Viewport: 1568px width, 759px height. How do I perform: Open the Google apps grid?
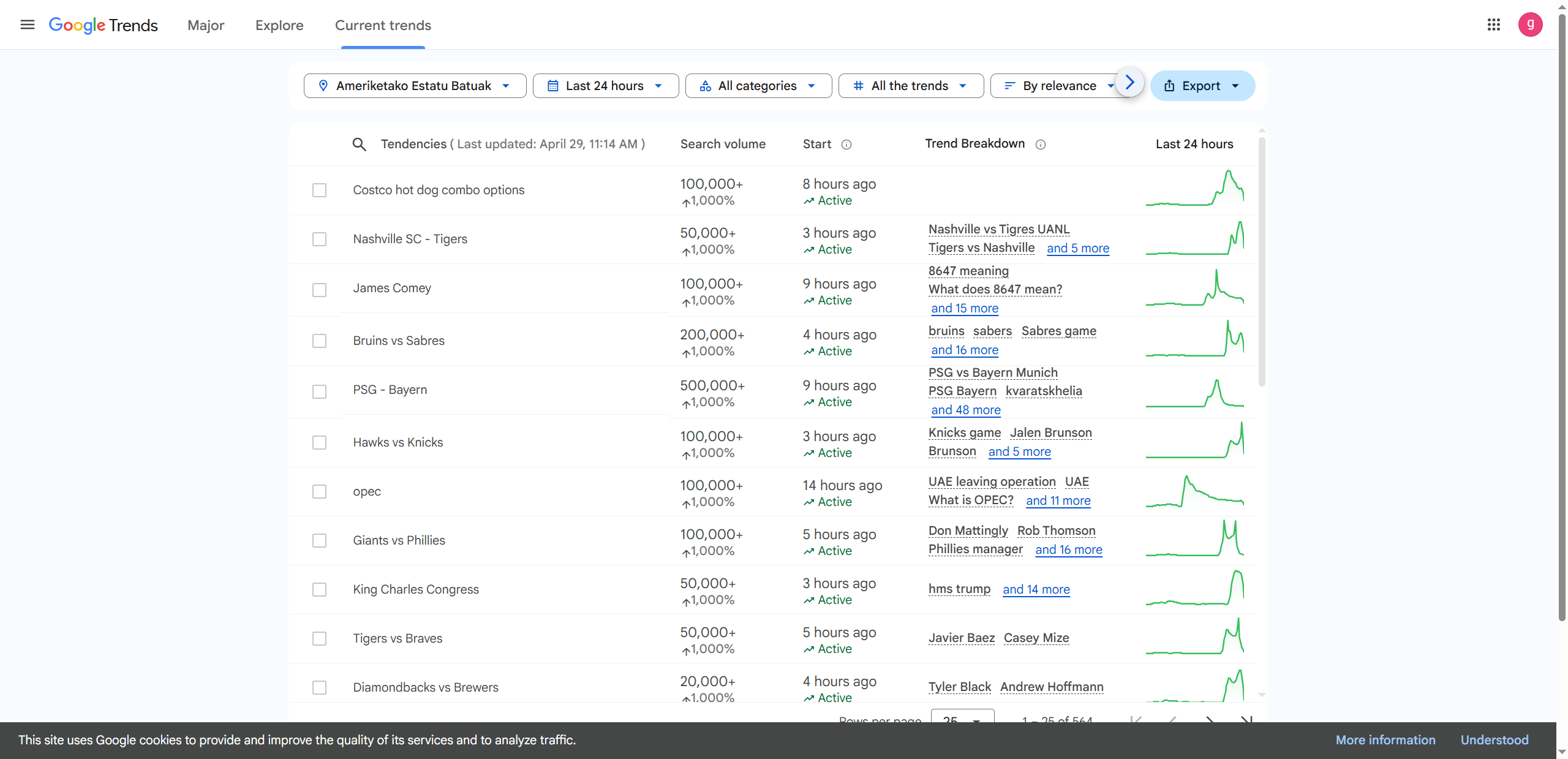(x=1493, y=25)
